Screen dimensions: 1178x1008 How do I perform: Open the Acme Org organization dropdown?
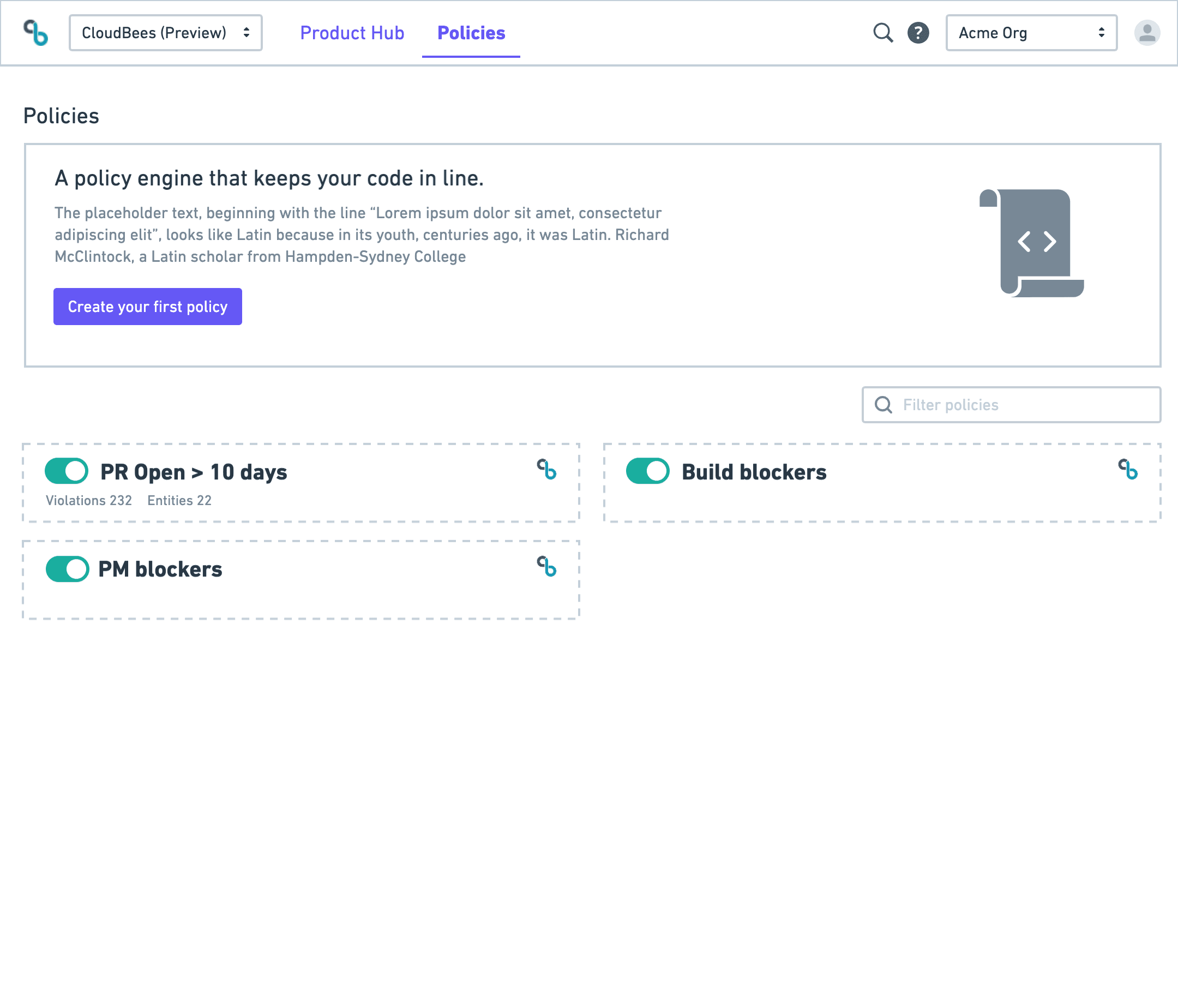[1031, 33]
